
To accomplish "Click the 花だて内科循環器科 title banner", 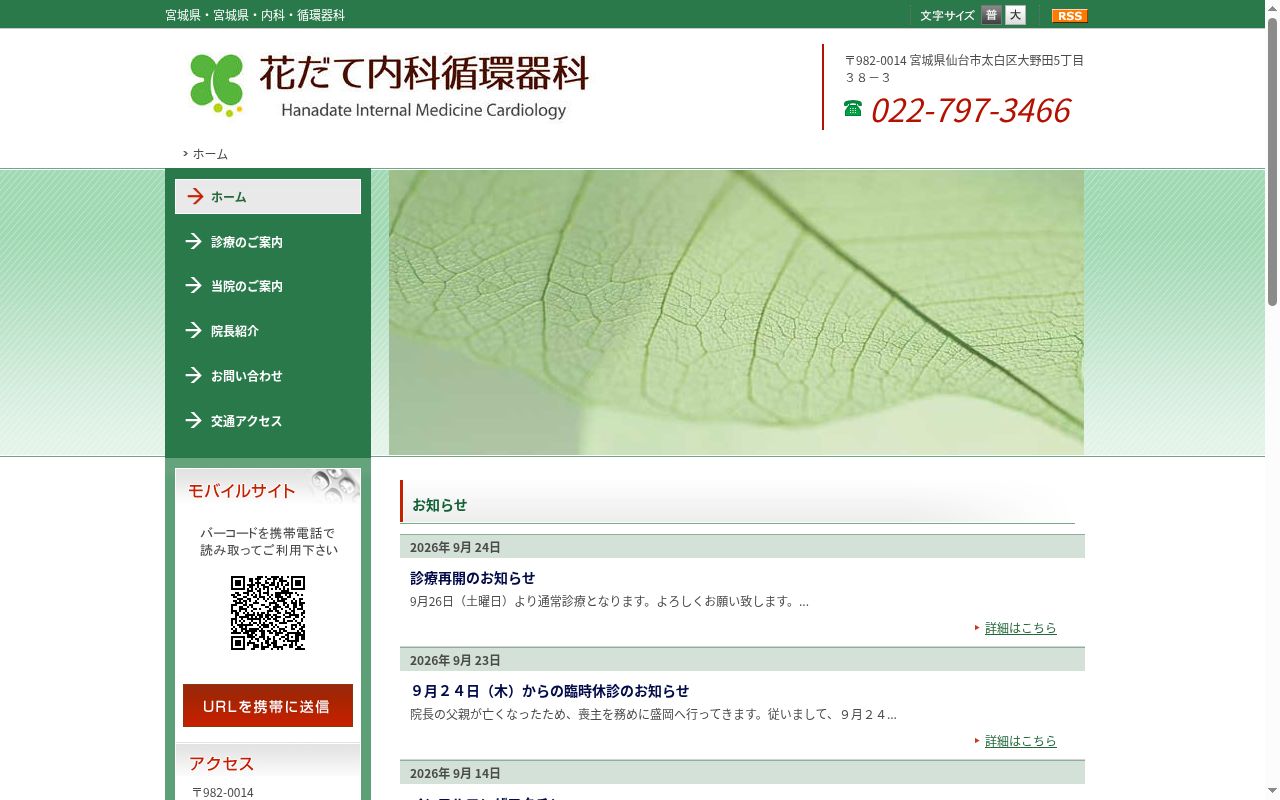I will point(424,74).
